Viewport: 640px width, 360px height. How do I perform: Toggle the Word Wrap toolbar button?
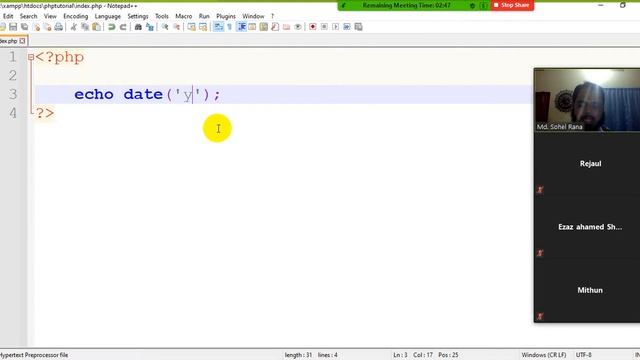click(218, 27)
